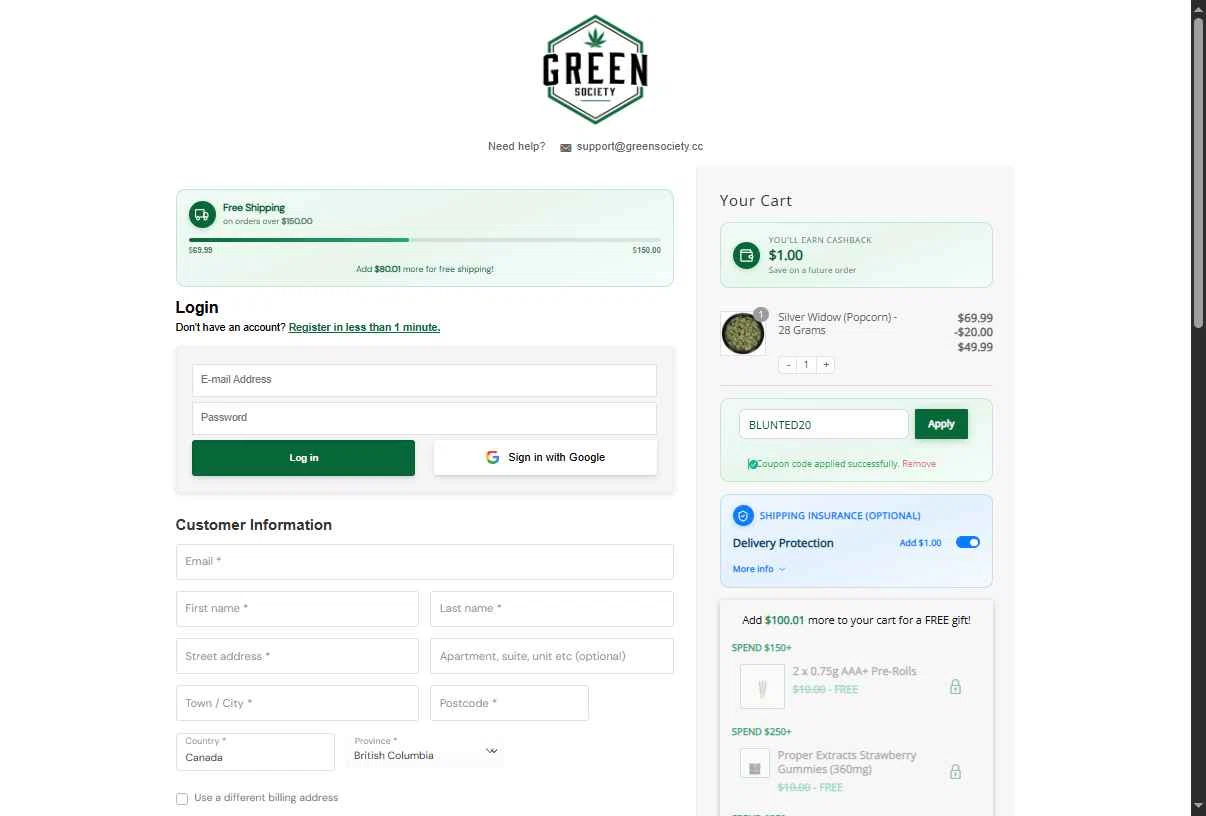Click the free shipping truck icon

(202, 214)
